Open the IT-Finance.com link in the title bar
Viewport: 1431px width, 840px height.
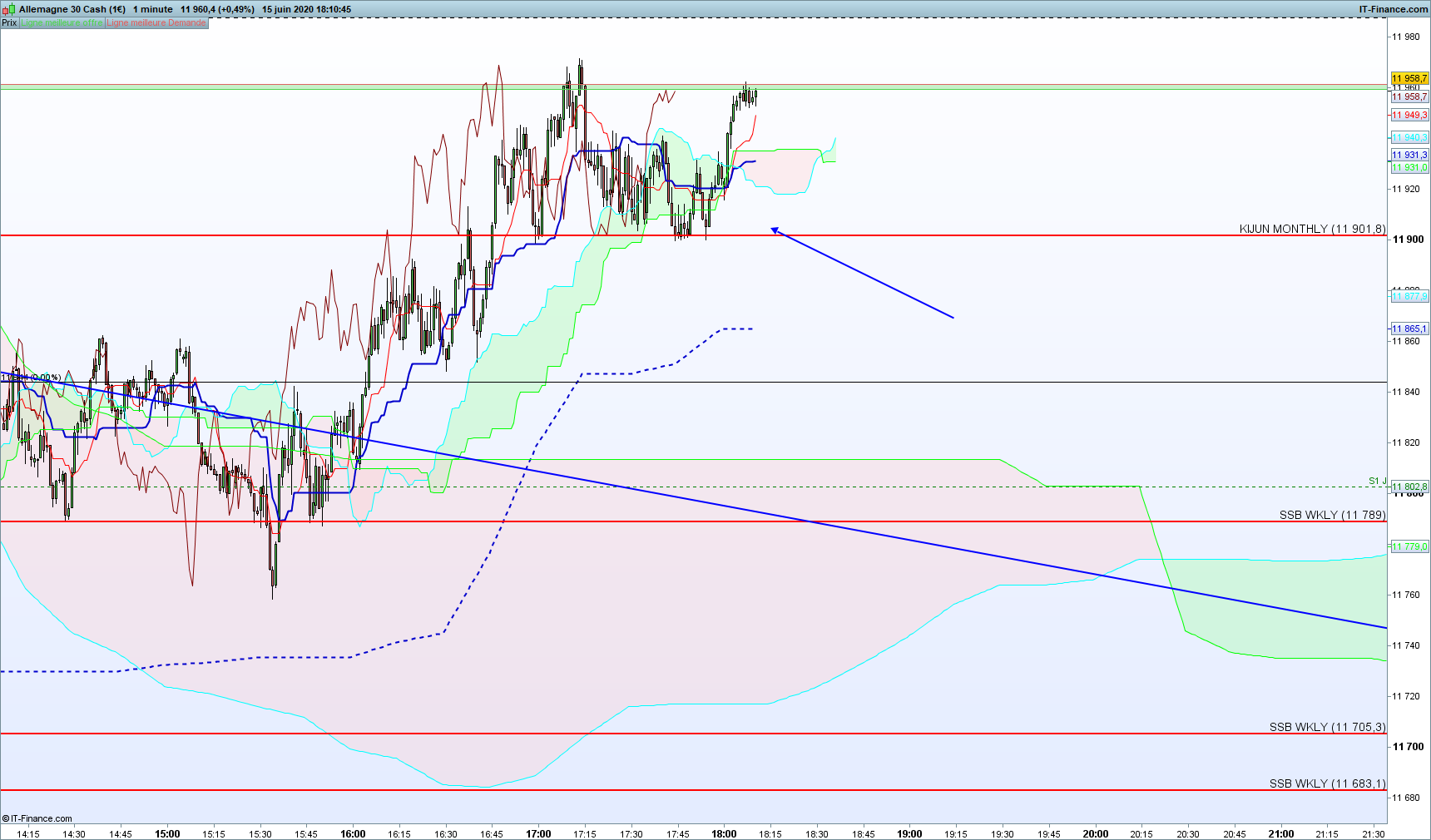click(x=1393, y=9)
